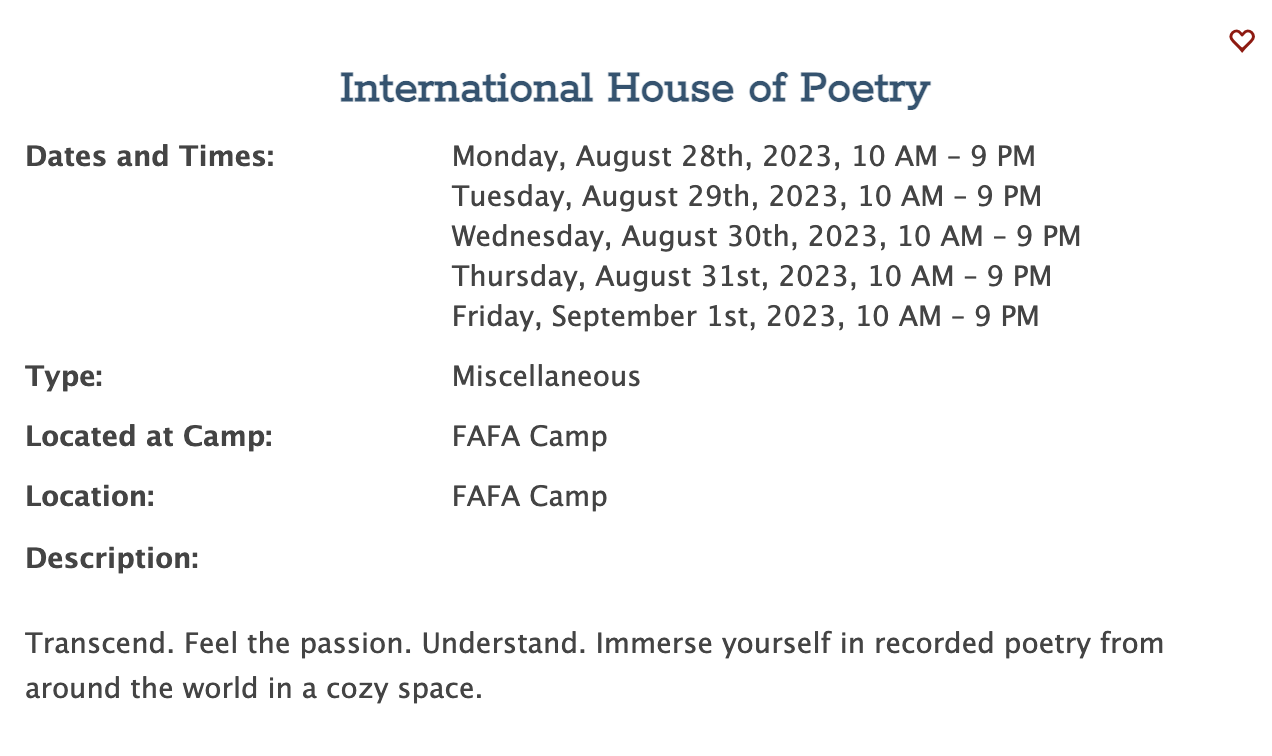Click the Located at Camp label
1272x756 pixels.
click(148, 437)
